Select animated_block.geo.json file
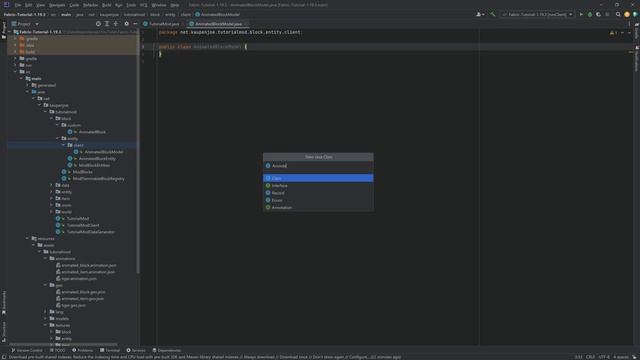Viewport: 640px width, 360px height. tap(83, 291)
